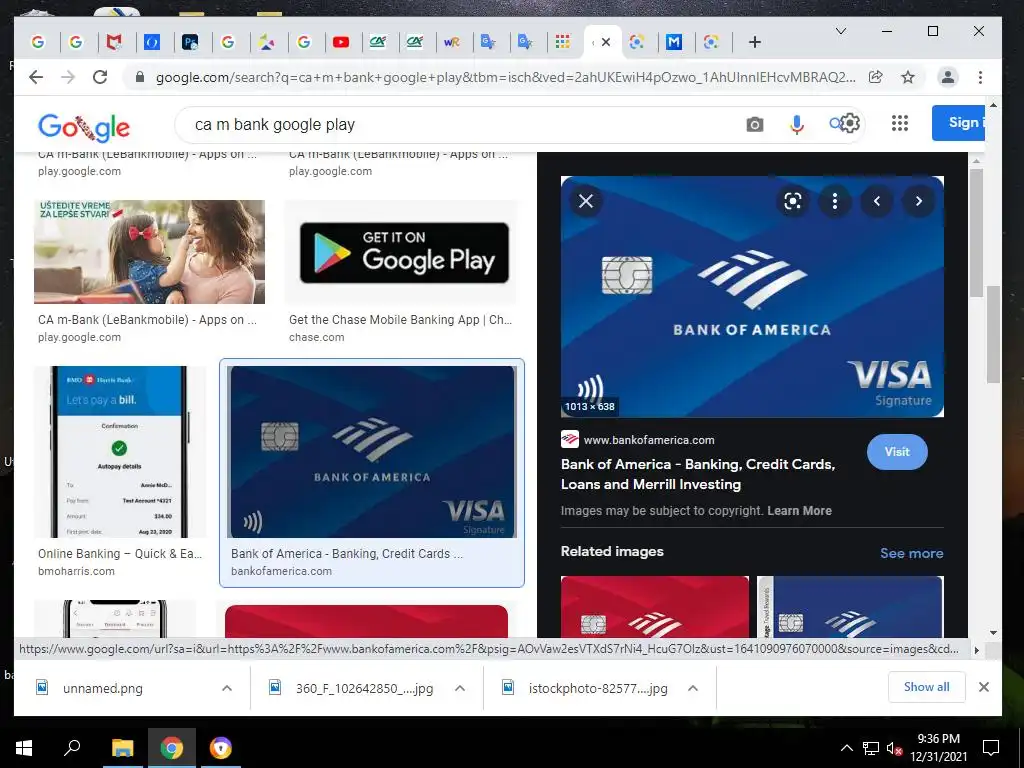
Task: Open the Google apps grid
Action: click(x=900, y=123)
